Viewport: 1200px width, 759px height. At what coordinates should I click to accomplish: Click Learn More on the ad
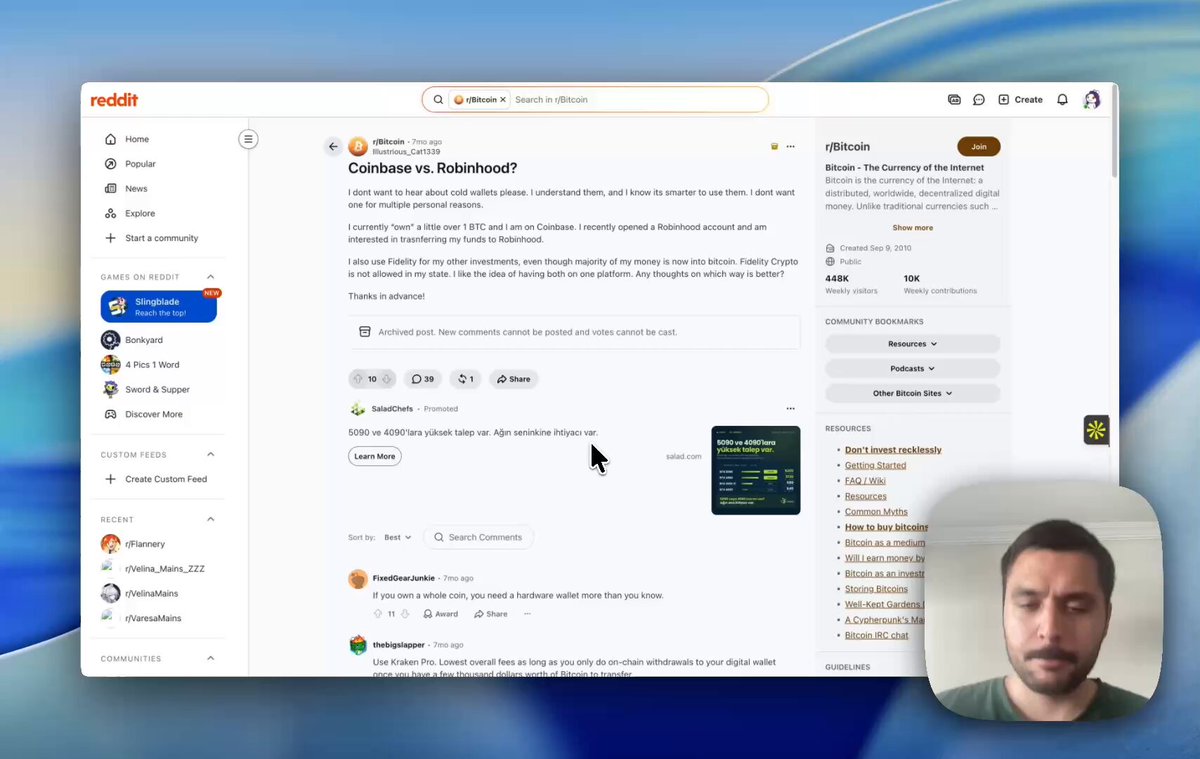pos(375,456)
